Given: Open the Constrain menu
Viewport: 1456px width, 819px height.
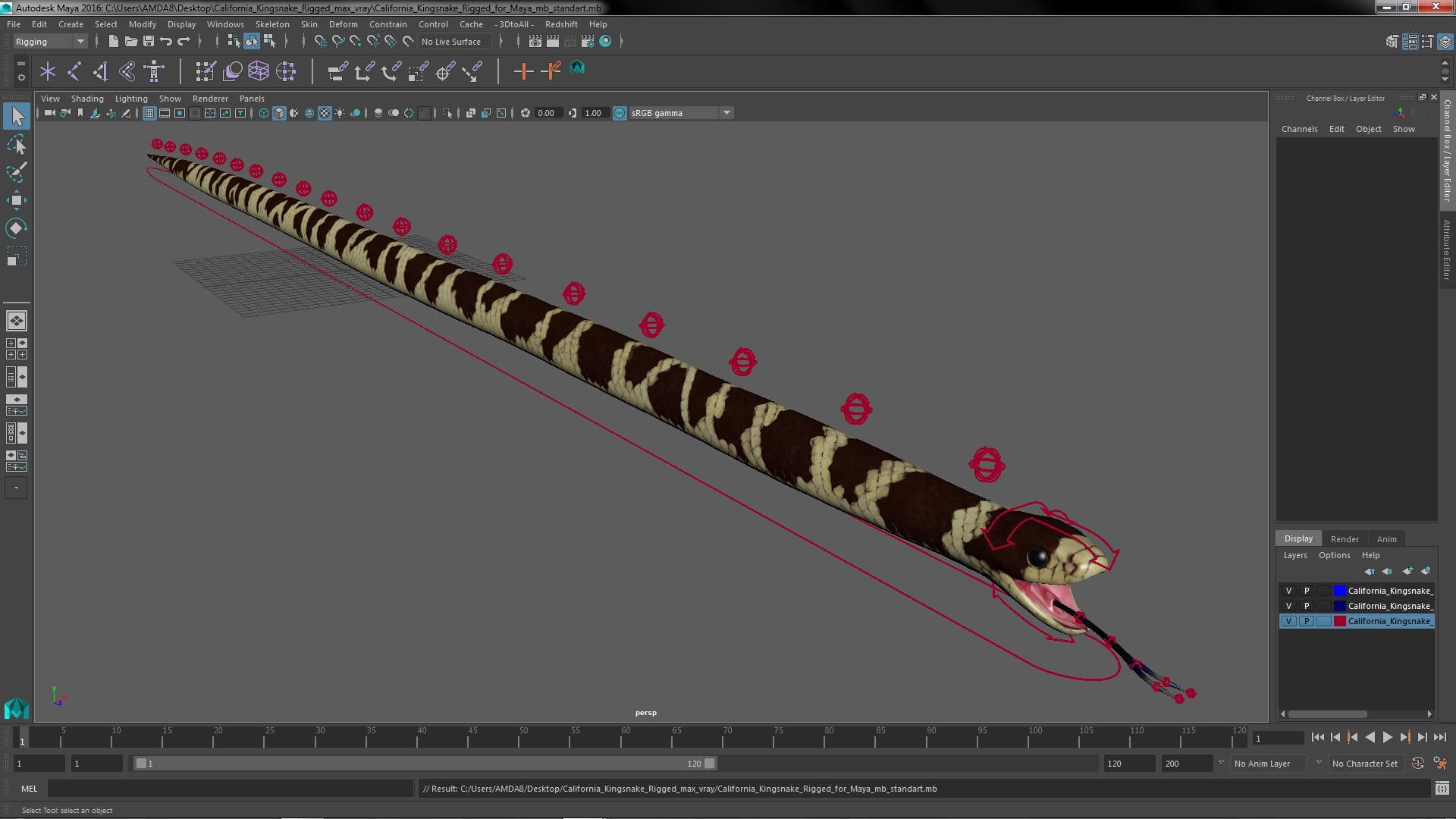Looking at the screenshot, I should tap(388, 24).
